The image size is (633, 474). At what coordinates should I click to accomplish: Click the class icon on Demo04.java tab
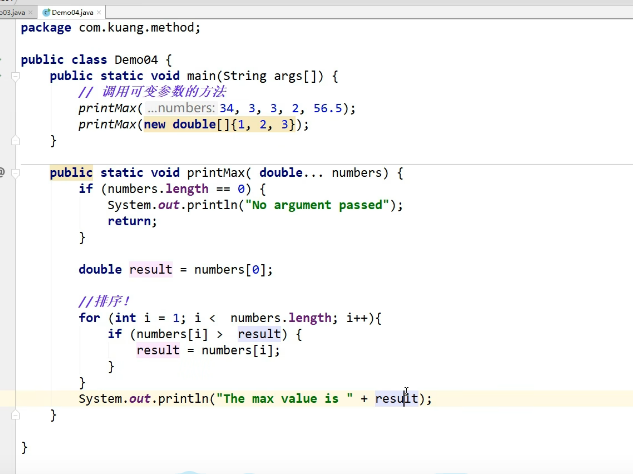tap(46, 13)
